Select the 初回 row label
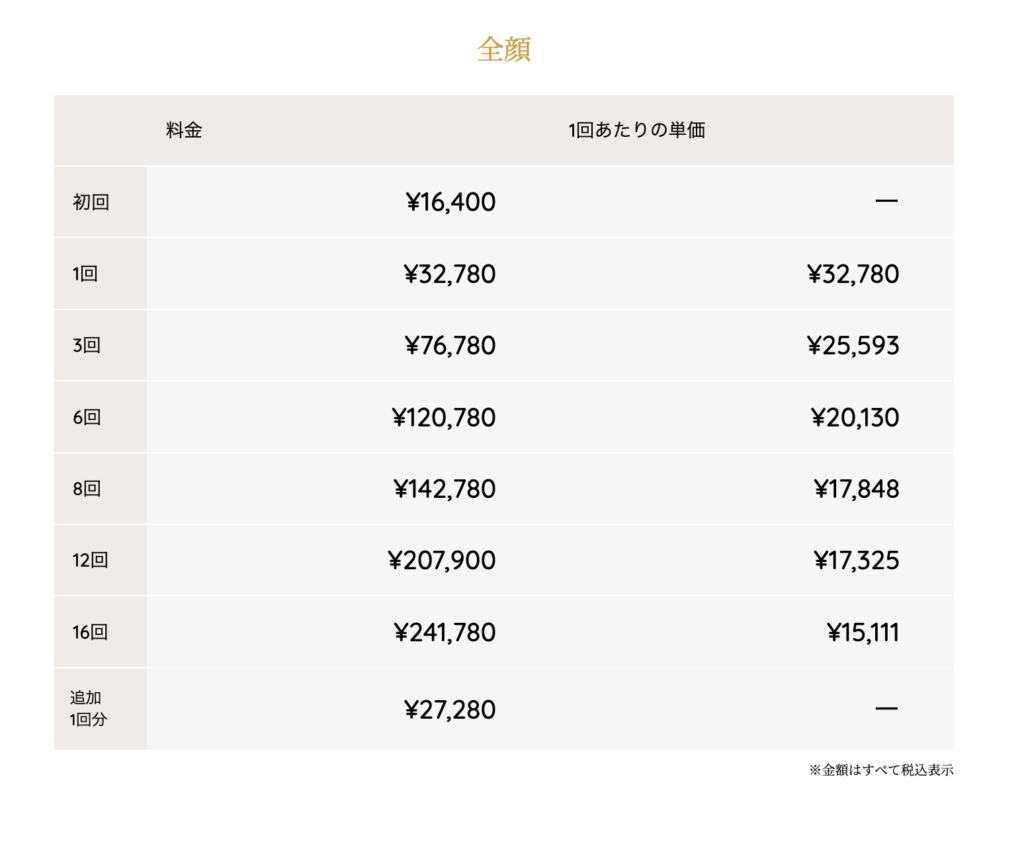Screen dimensions: 1024x841 tap(91, 202)
